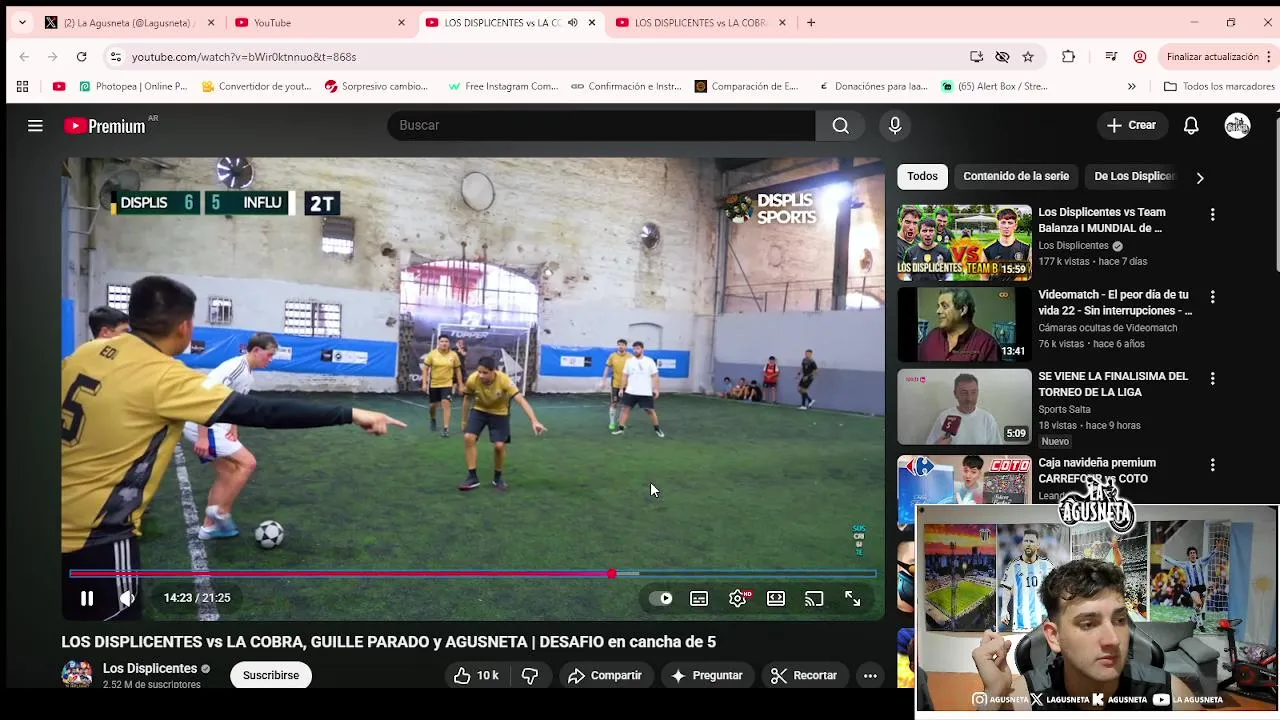
Task: Open Sports Salta video thumbnail
Action: 964,406
